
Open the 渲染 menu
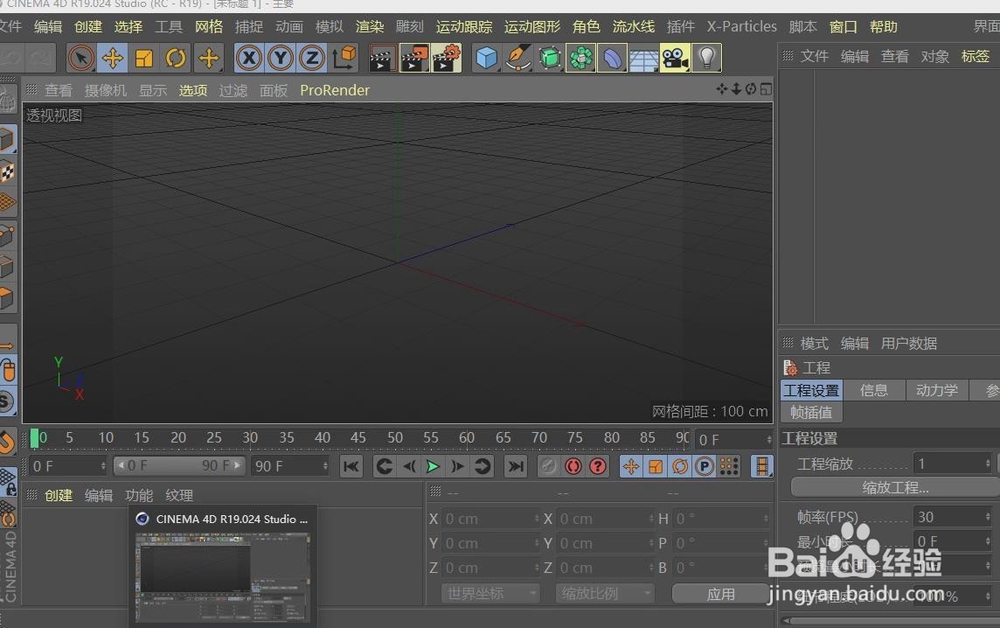tap(370, 27)
